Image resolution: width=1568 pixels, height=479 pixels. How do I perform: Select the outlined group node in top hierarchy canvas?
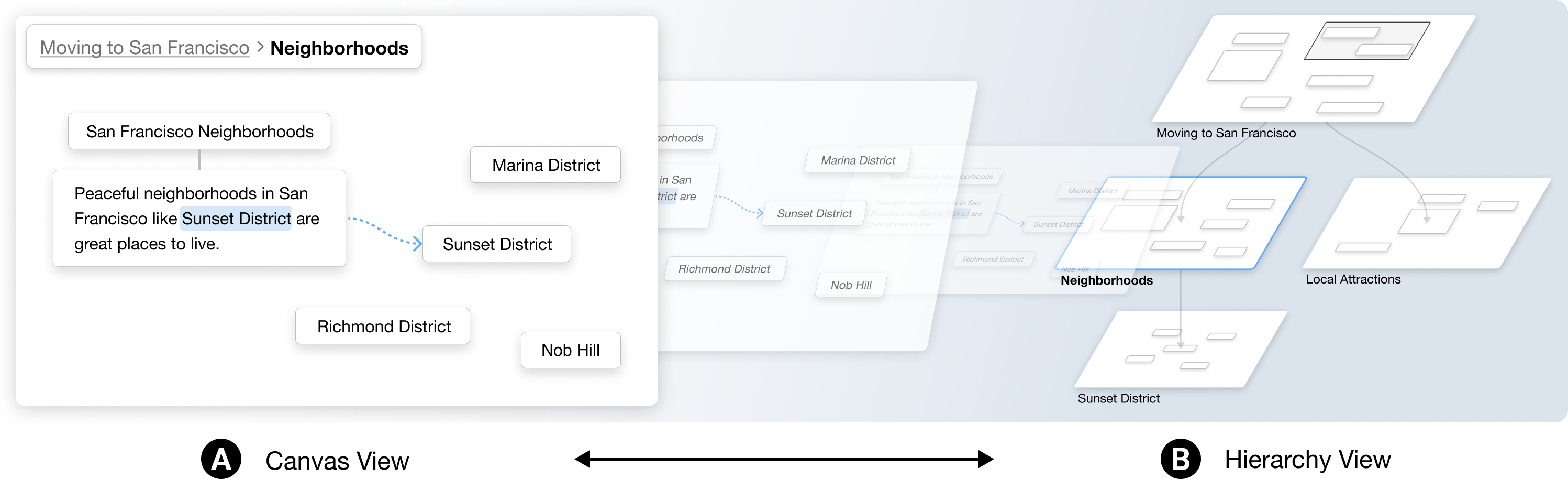click(x=1367, y=41)
